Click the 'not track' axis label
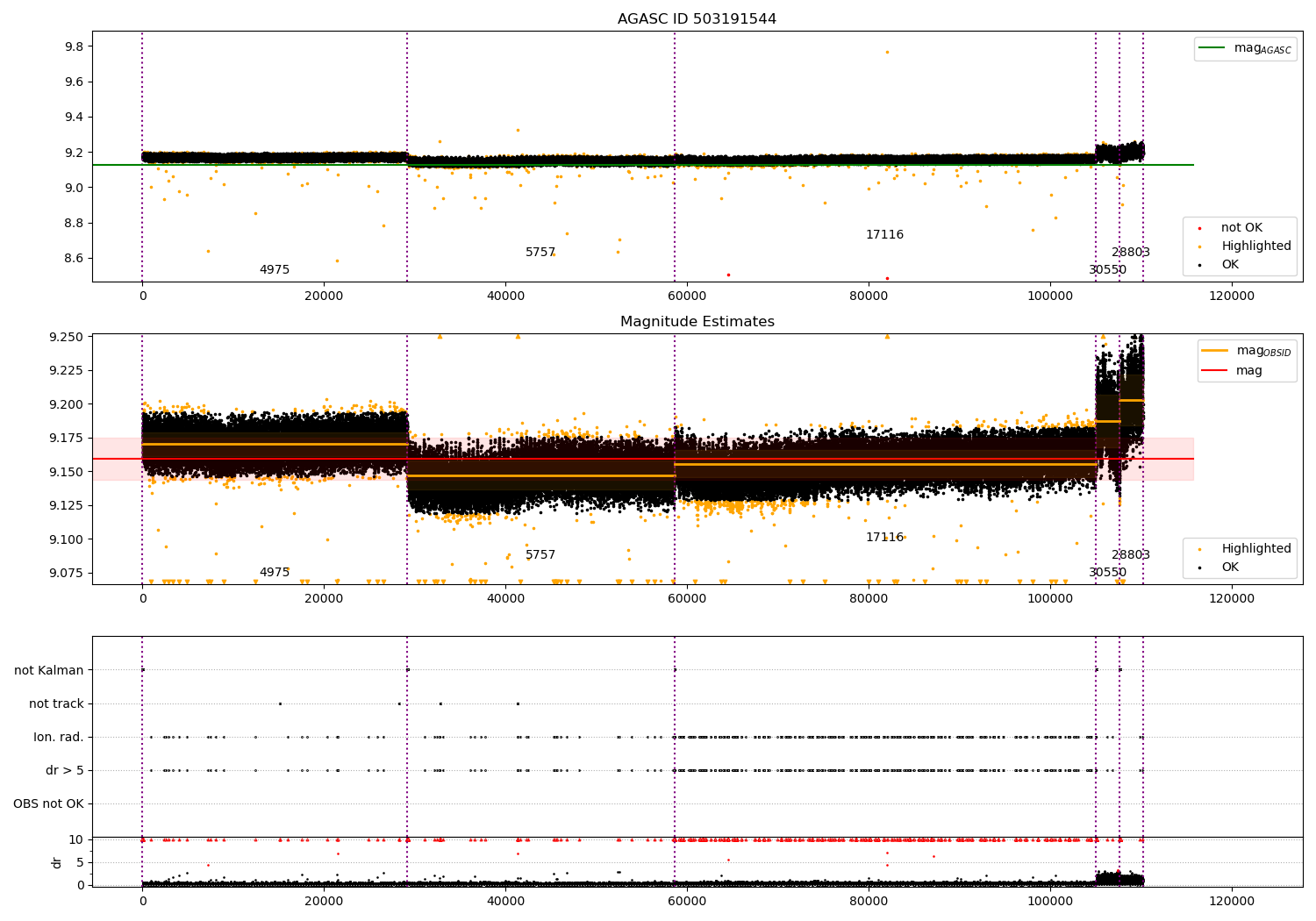Image resolution: width=1316 pixels, height=921 pixels. [56, 704]
